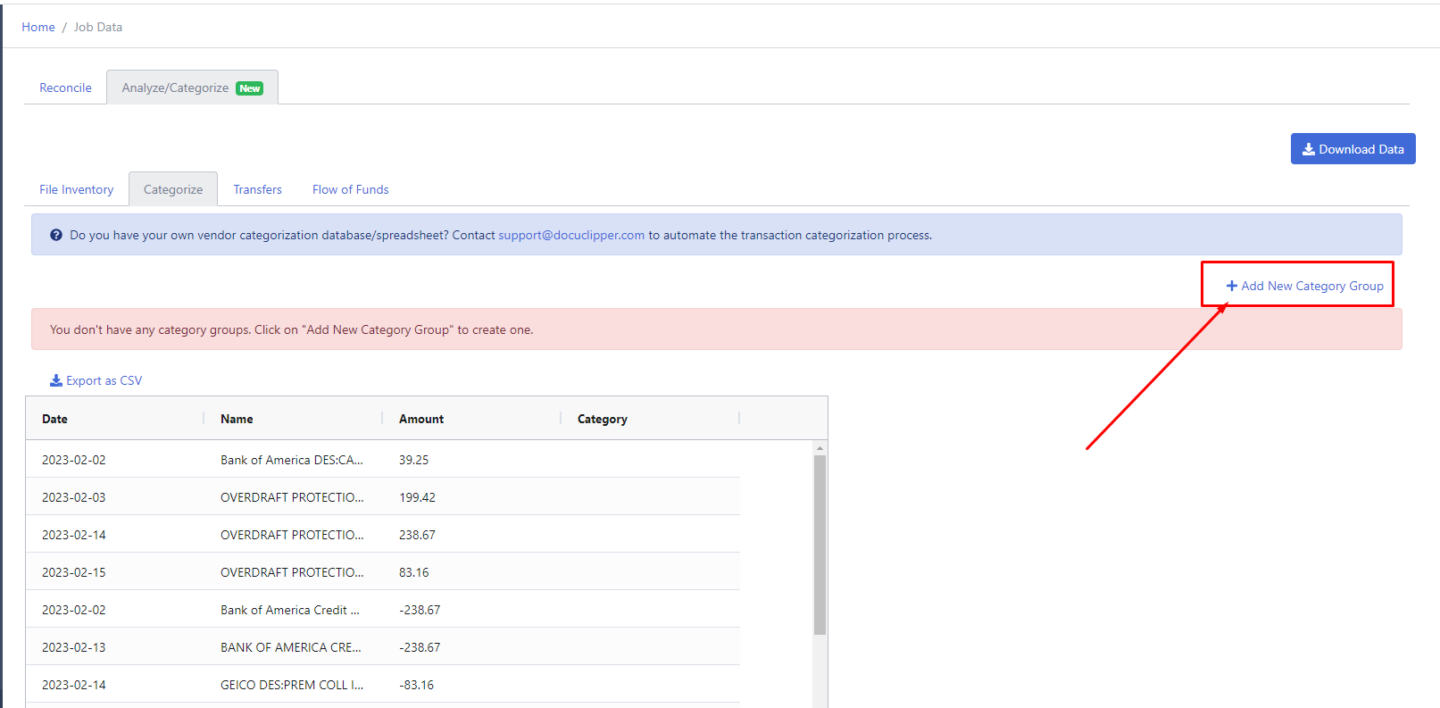Click Add New Category Group link
Image resolution: width=1440 pixels, height=708 pixels.
pyautogui.click(x=1305, y=286)
